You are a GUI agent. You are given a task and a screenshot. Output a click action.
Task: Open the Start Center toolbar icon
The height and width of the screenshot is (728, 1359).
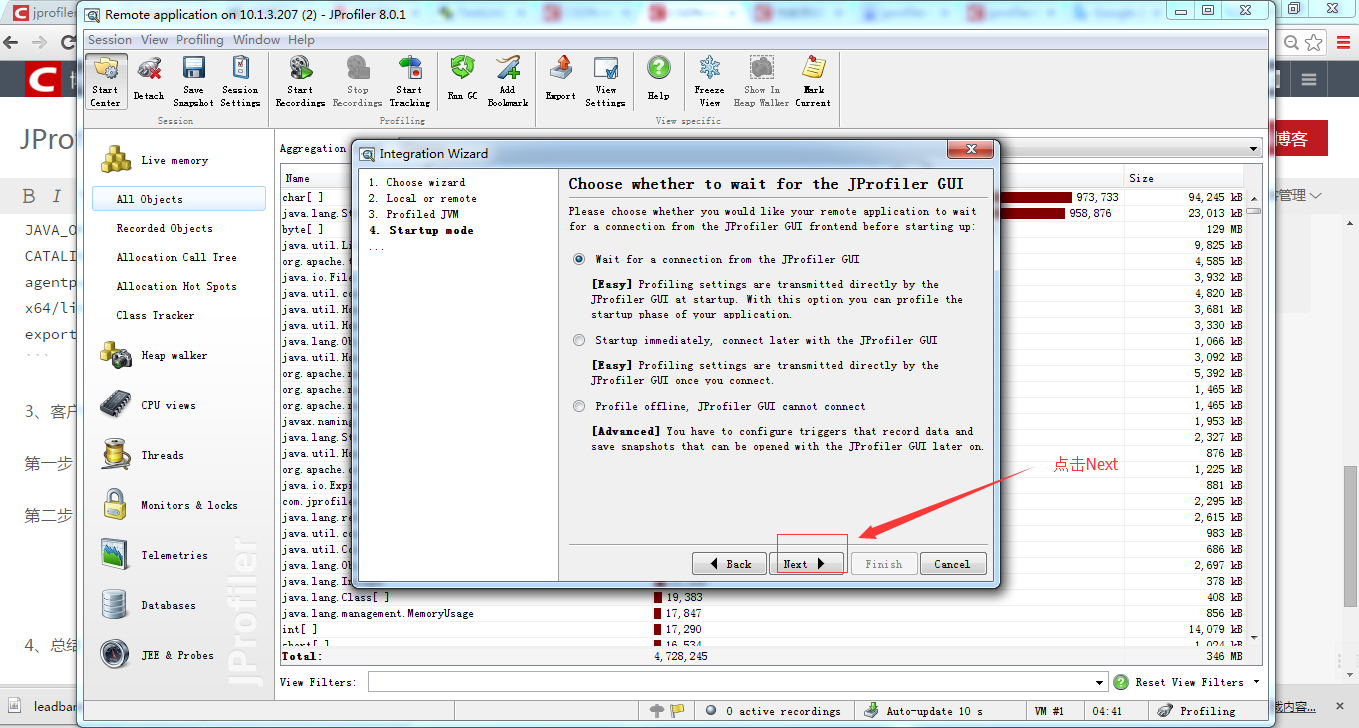pyautogui.click(x=105, y=81)
